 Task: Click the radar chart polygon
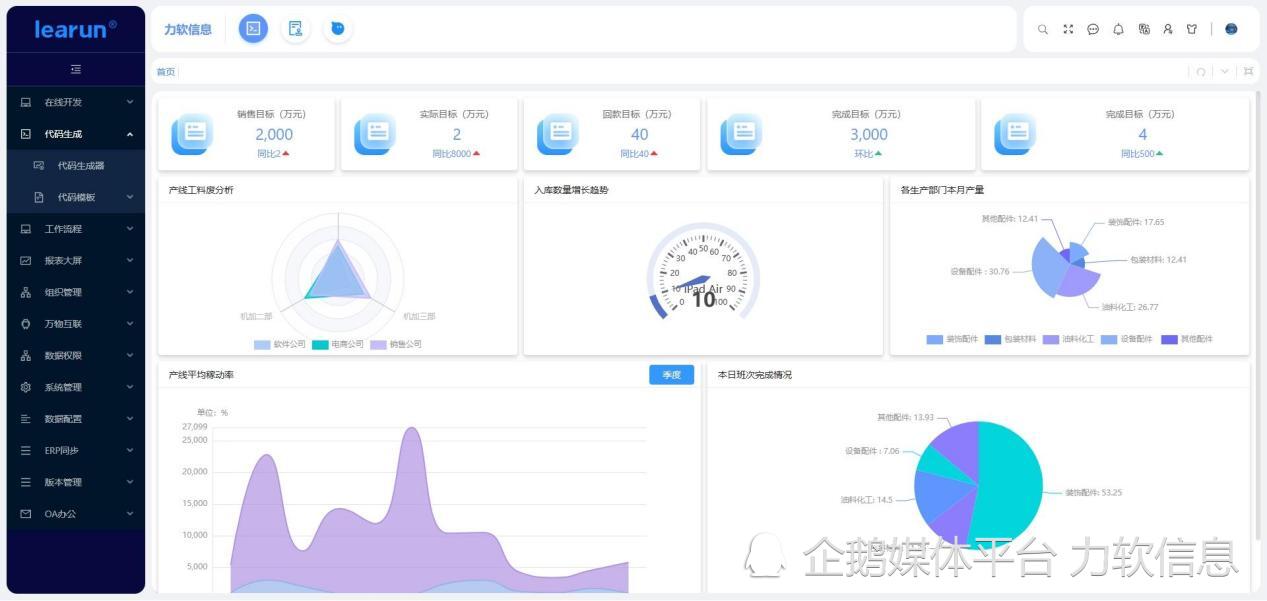coord(337,275)
